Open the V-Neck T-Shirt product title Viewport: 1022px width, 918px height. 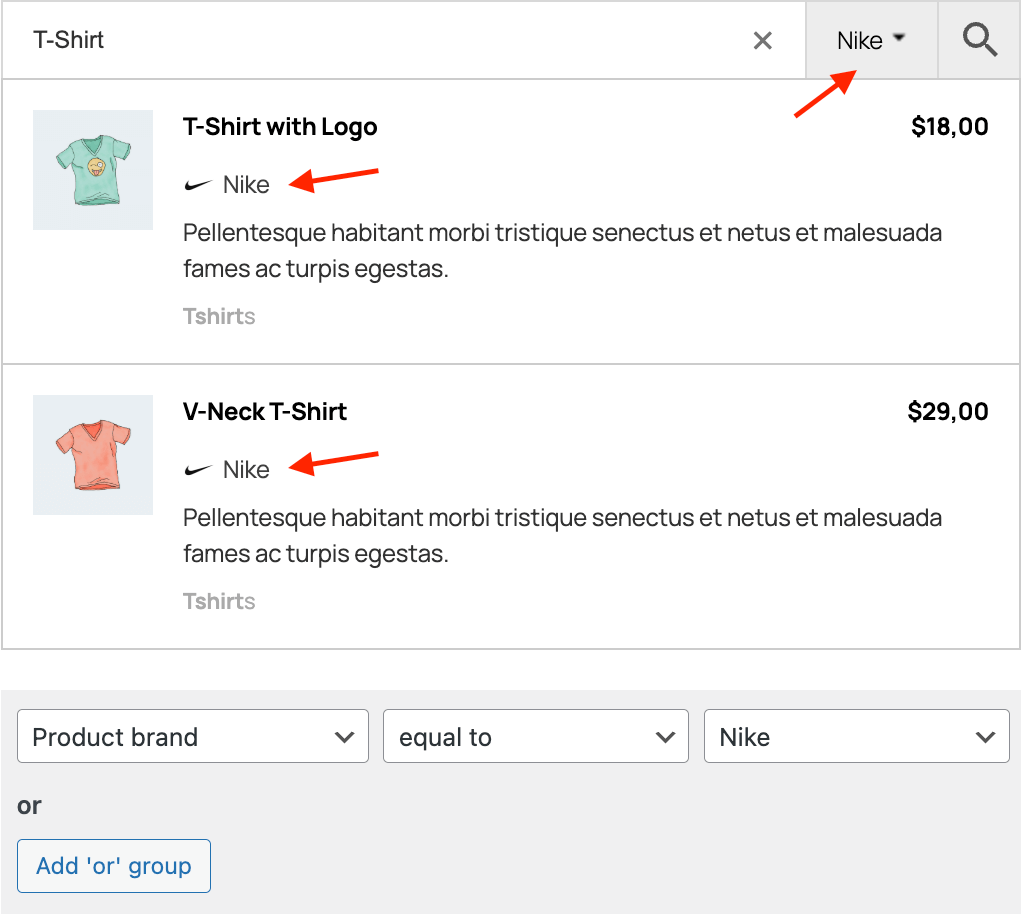264,411
